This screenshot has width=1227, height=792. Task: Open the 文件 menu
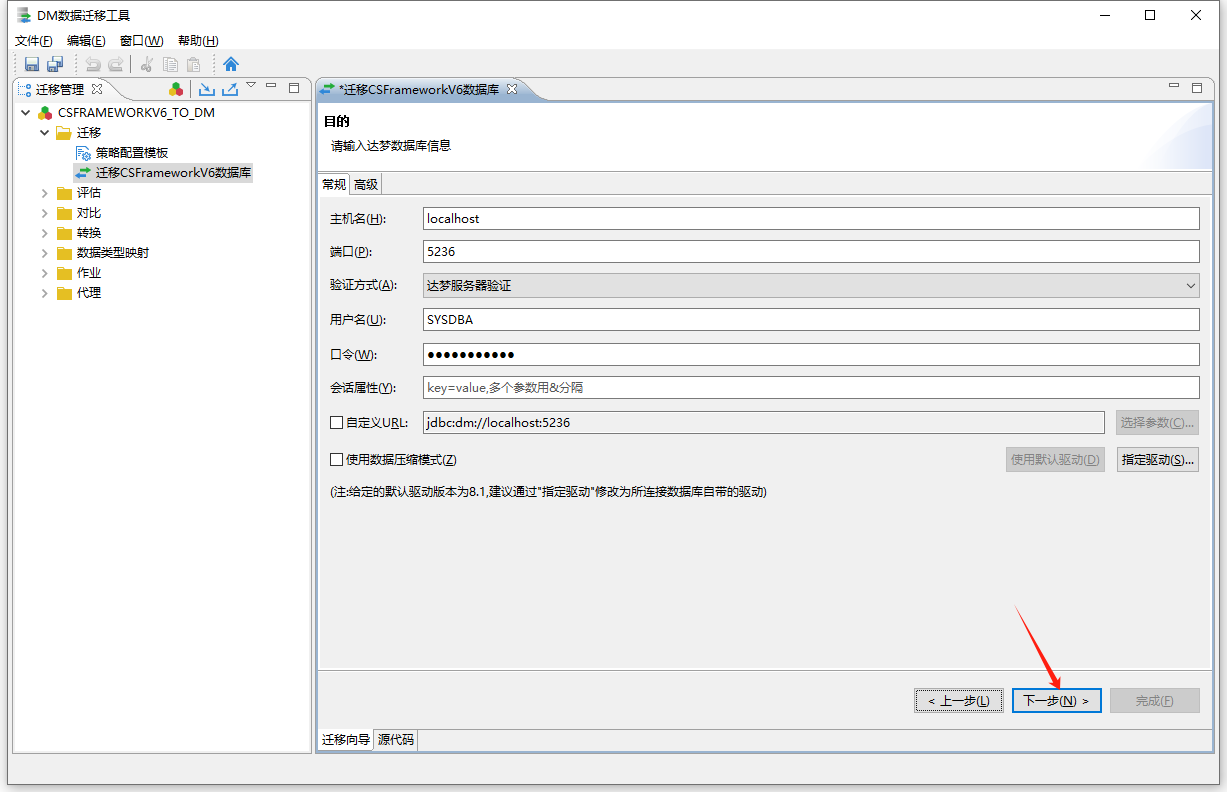click(34, 41)
